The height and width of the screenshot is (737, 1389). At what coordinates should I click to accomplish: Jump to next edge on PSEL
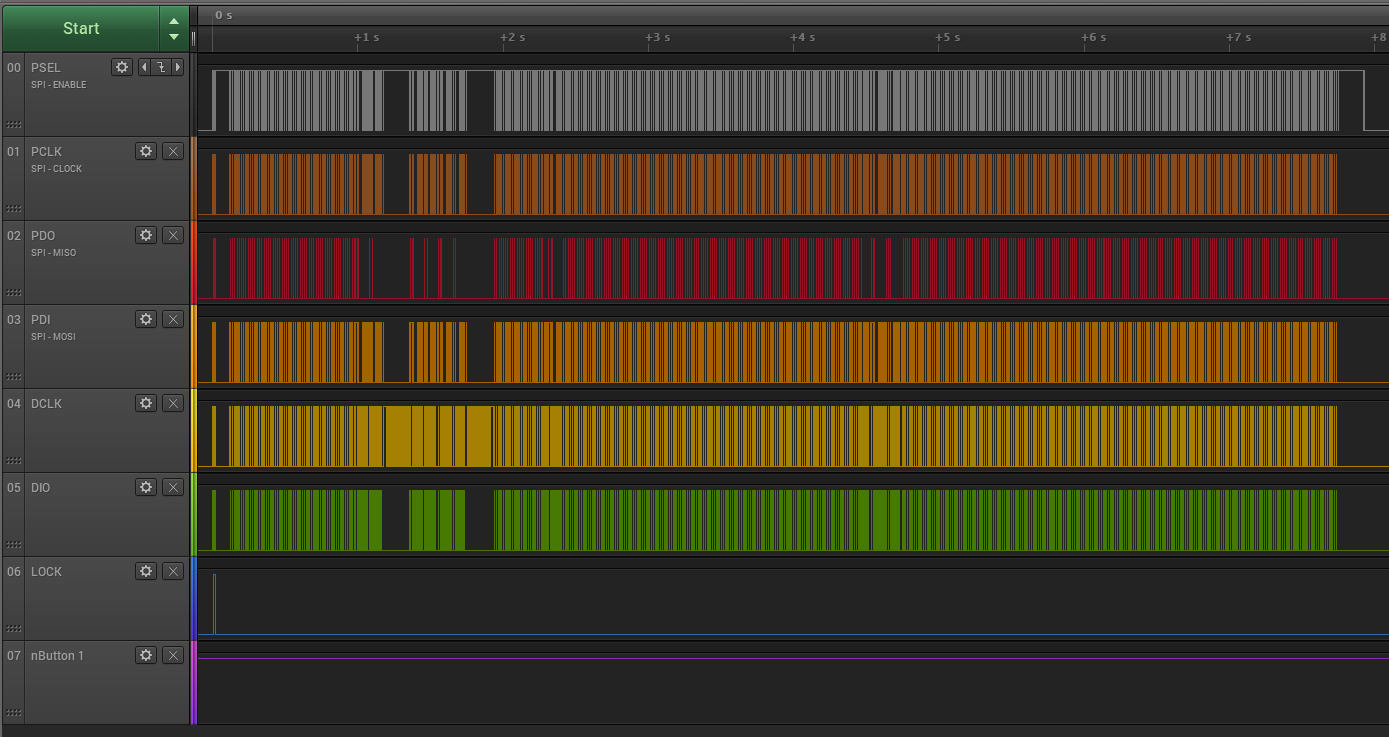coord(178,67)
